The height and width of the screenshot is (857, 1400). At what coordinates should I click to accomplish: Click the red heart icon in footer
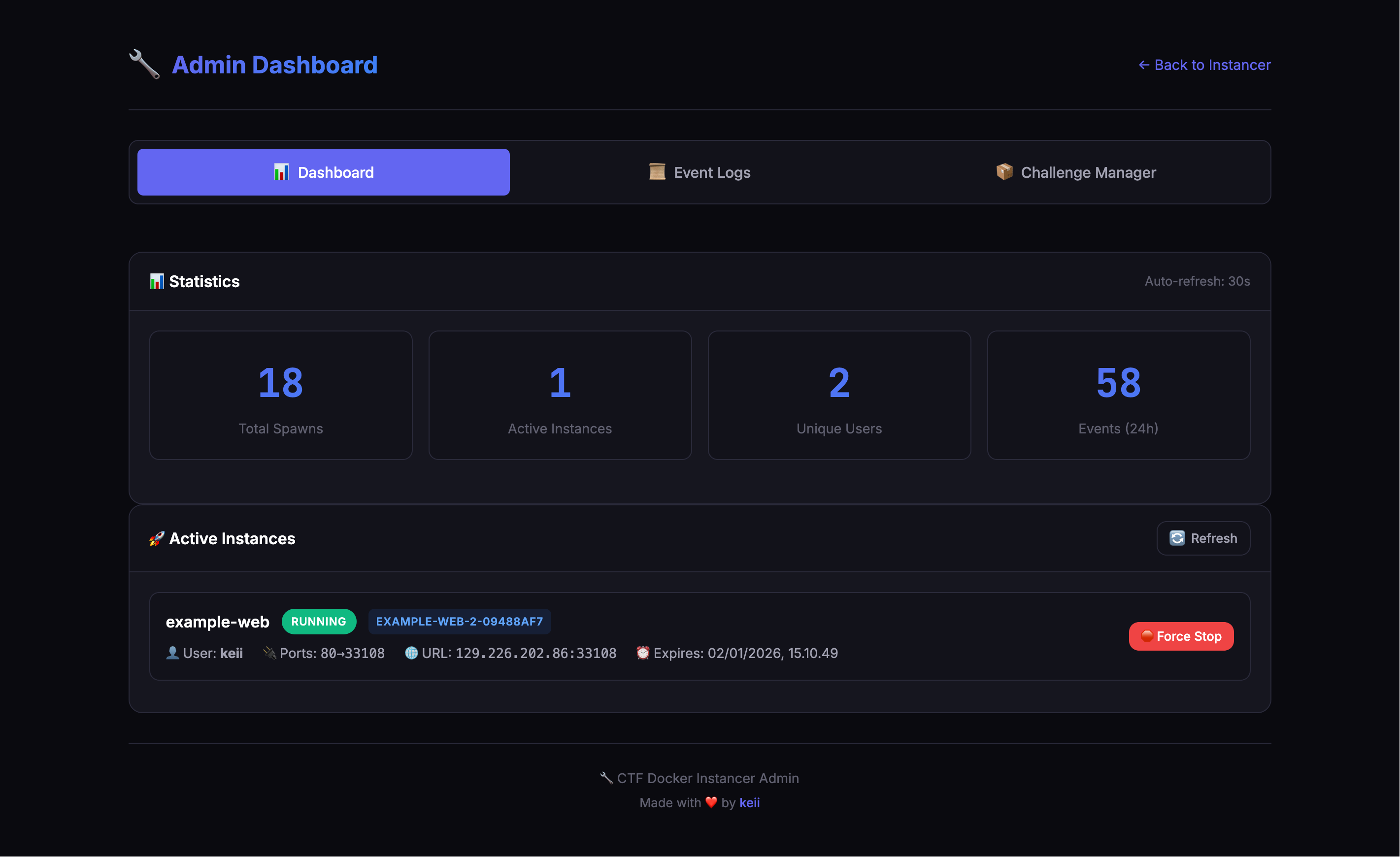click(x=711, y=802)
